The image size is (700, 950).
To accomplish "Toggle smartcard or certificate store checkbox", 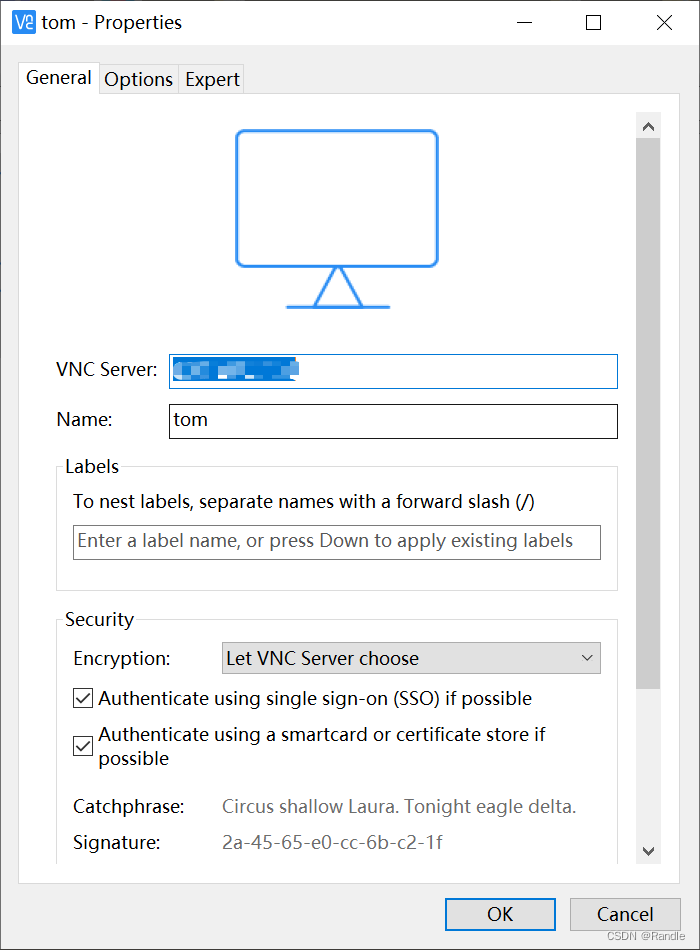I will (x=83, y=746).
